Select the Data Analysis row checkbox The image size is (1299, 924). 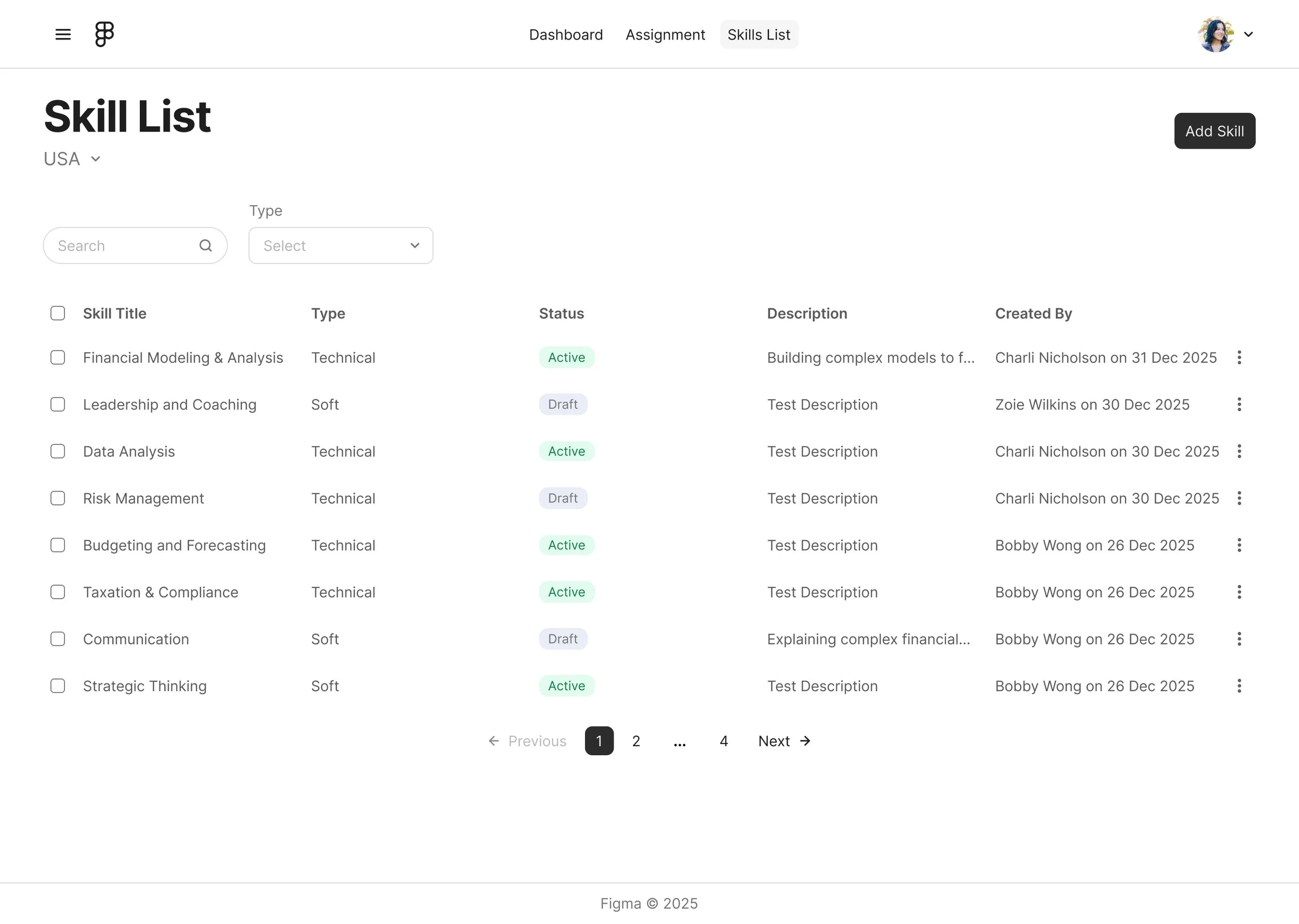point(58,451)
